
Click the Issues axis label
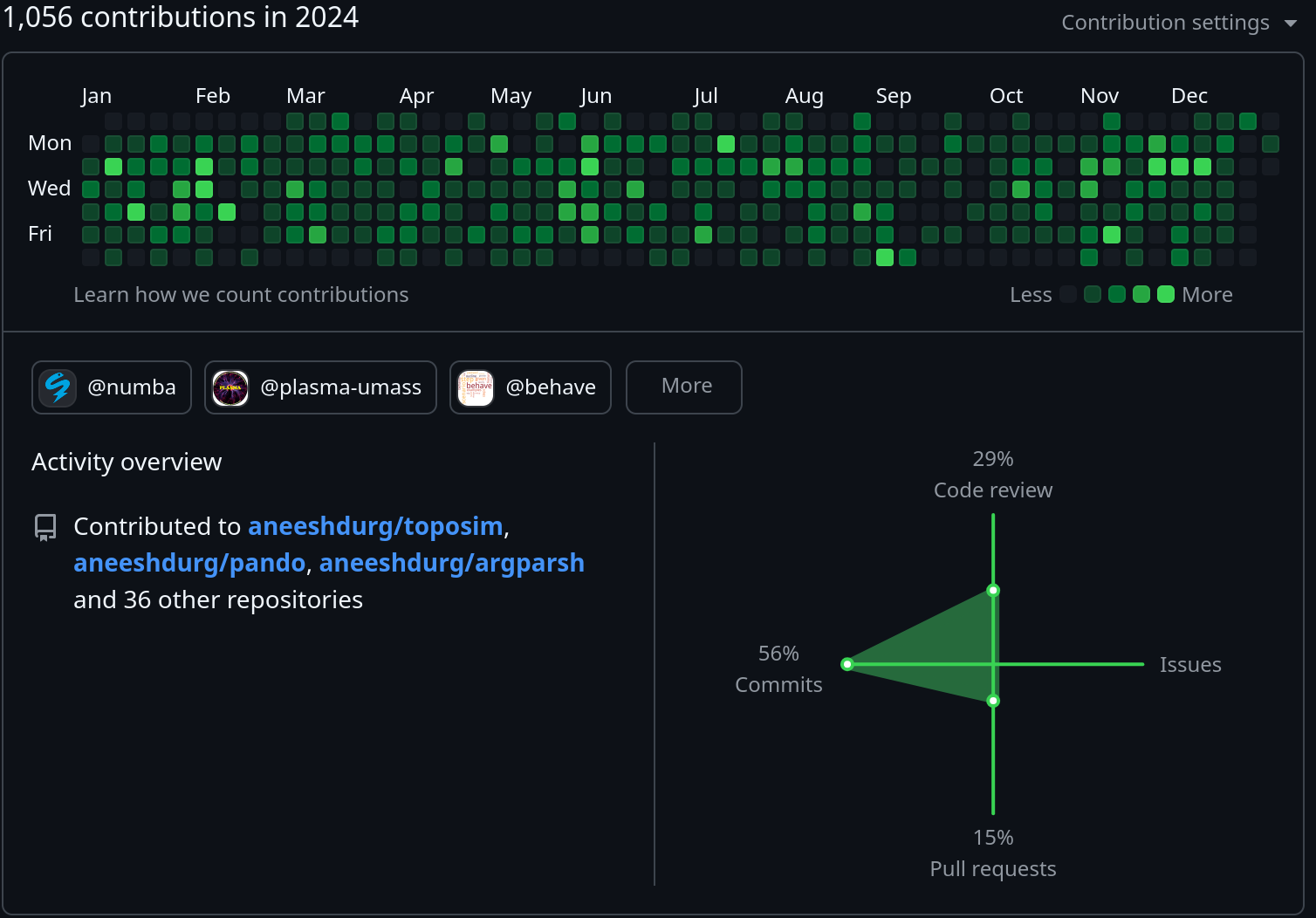tap(1190, 665)
